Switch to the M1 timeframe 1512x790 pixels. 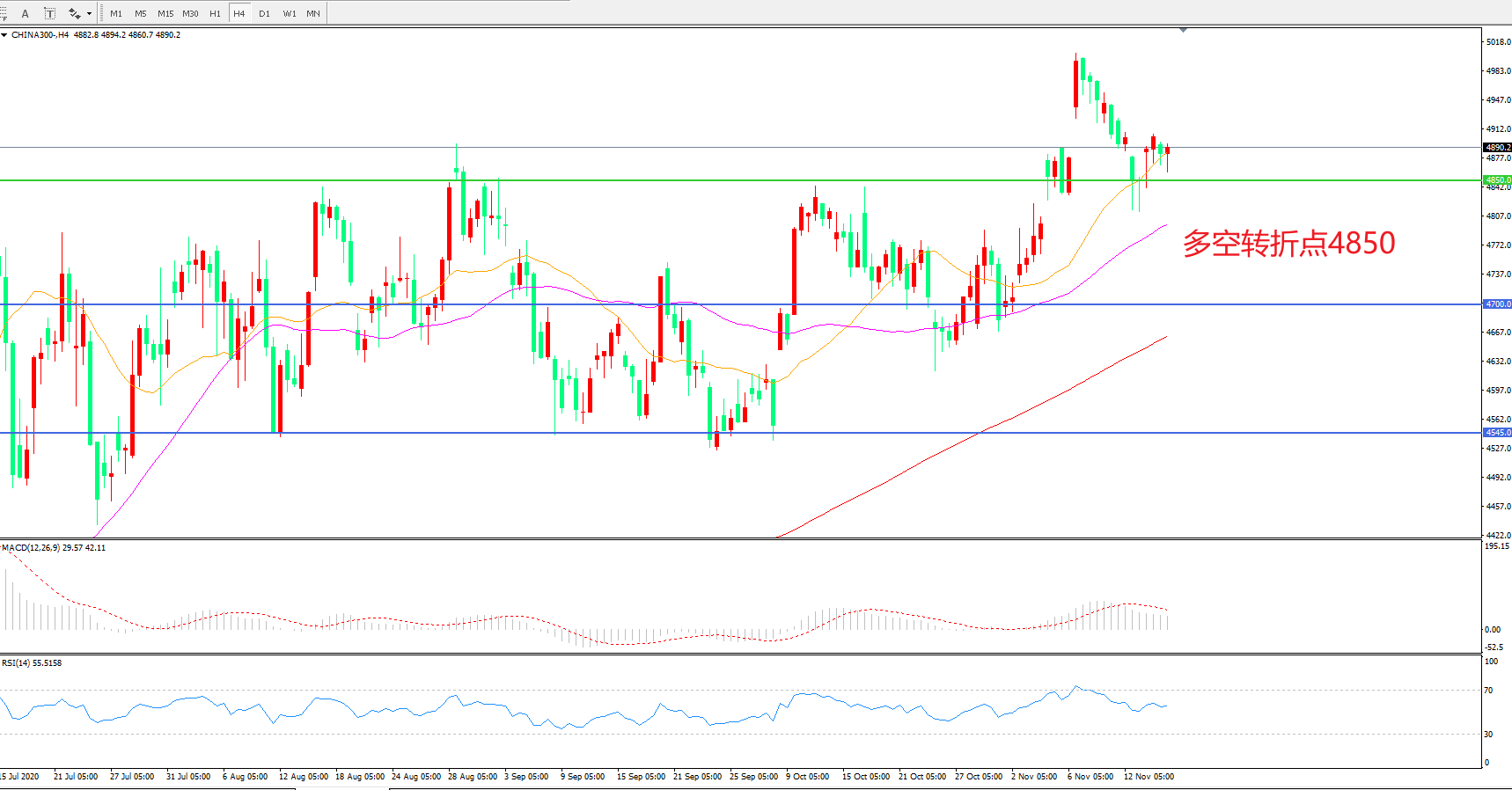click(116, 13)
